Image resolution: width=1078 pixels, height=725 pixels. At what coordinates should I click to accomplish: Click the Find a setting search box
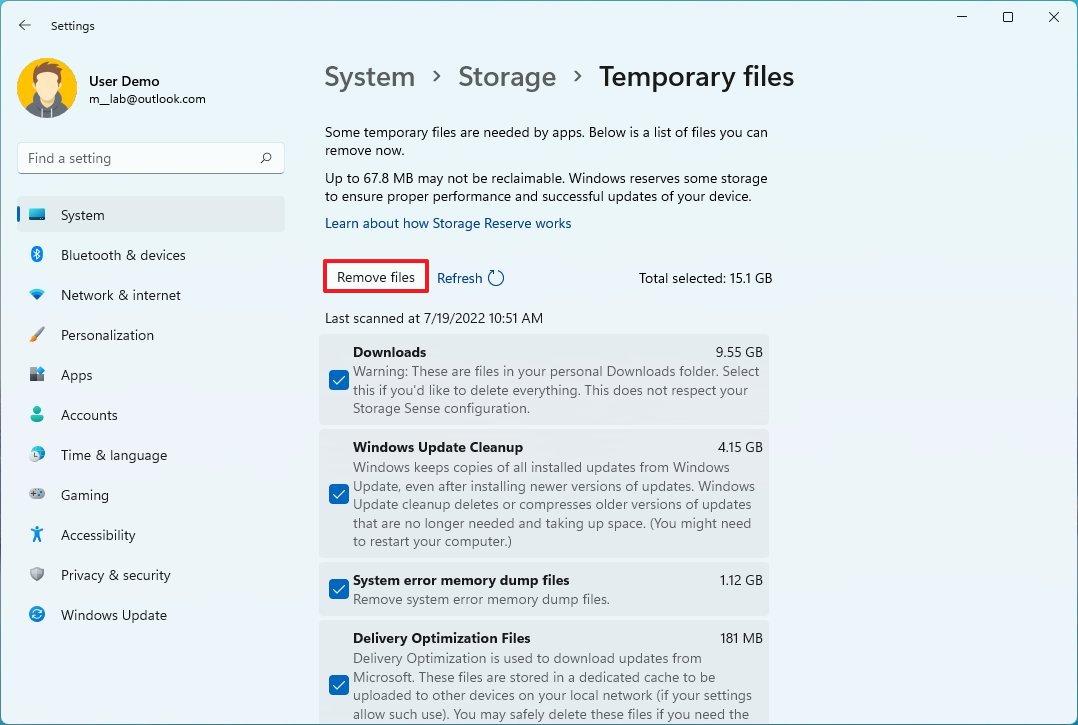(x=140, y=158)
